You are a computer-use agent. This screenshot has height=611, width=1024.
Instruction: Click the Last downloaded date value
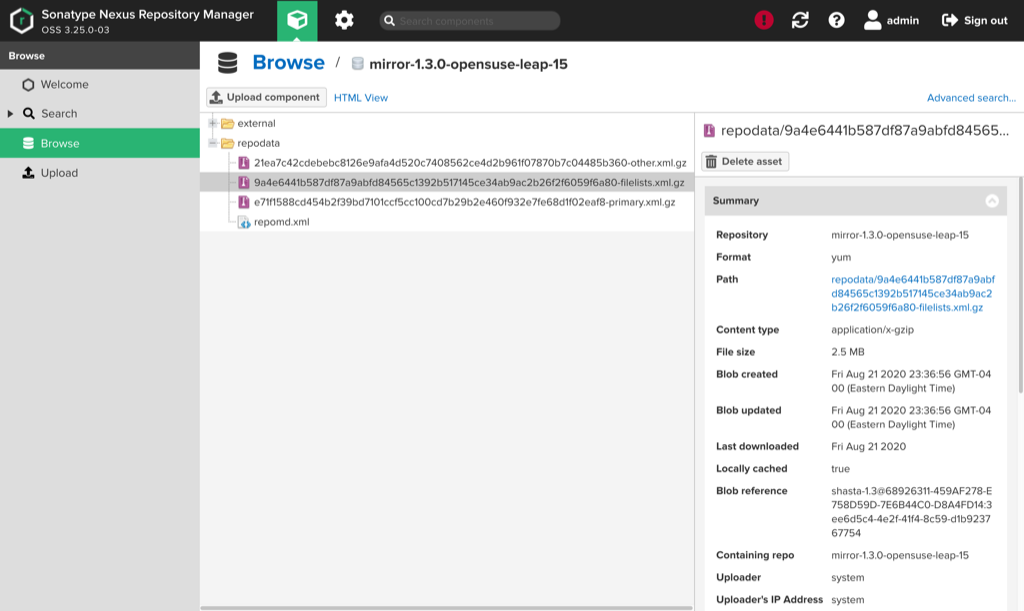pos(868,446)
